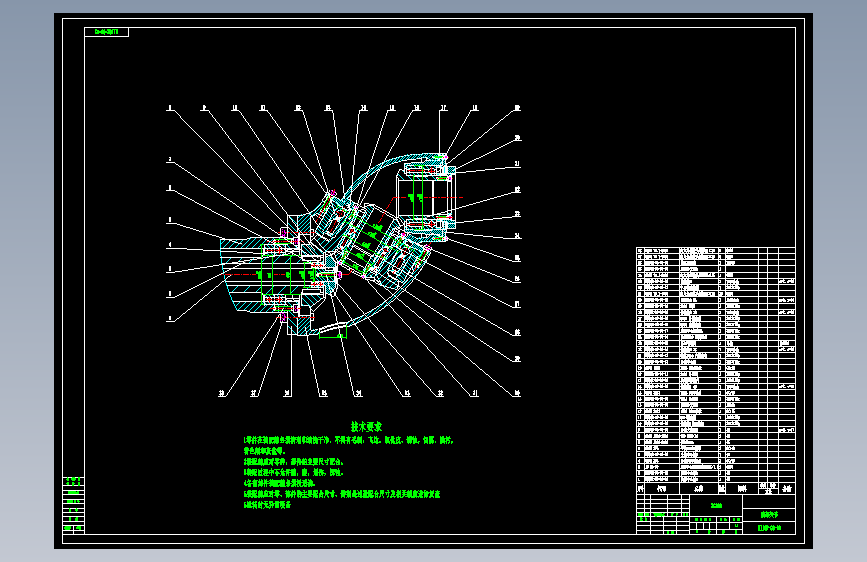The image size is (867, 562).
Task: Click the 技术要求 heading text
Action: click(x=366, y=426)
